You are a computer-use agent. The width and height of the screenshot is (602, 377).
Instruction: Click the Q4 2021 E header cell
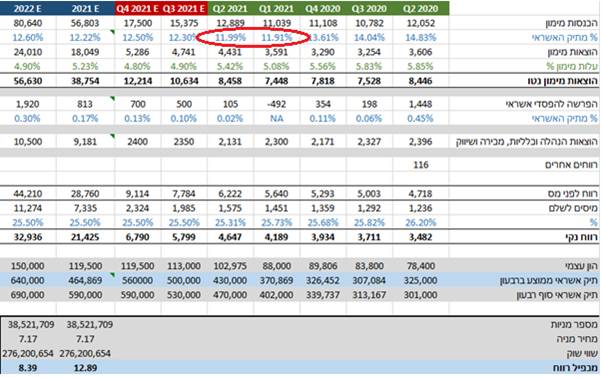click(138, 8)
